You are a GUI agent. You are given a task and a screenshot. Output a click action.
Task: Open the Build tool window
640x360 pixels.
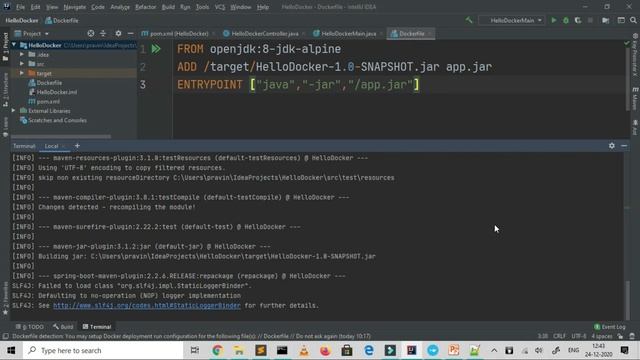63,327
